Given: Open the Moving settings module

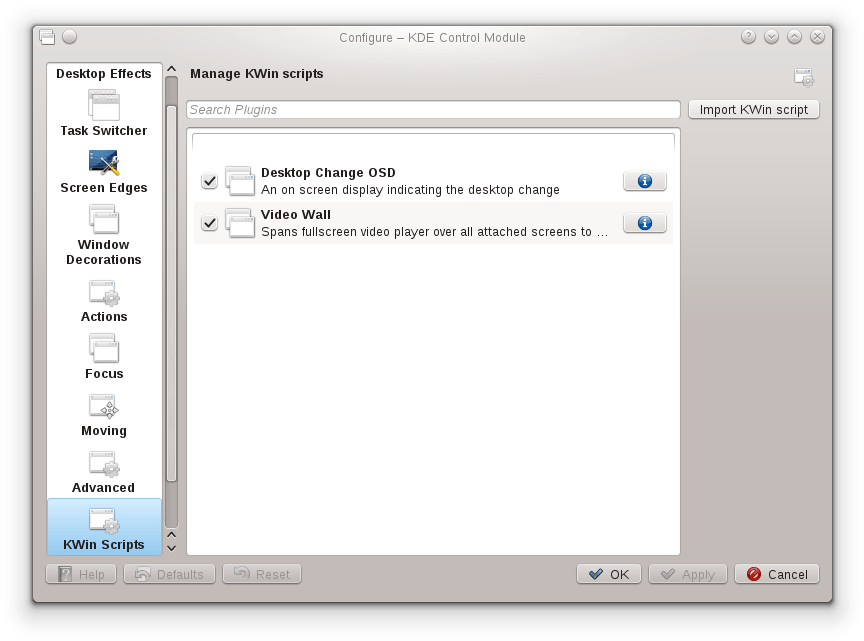Looking at the screenshot, I should 104,415.
